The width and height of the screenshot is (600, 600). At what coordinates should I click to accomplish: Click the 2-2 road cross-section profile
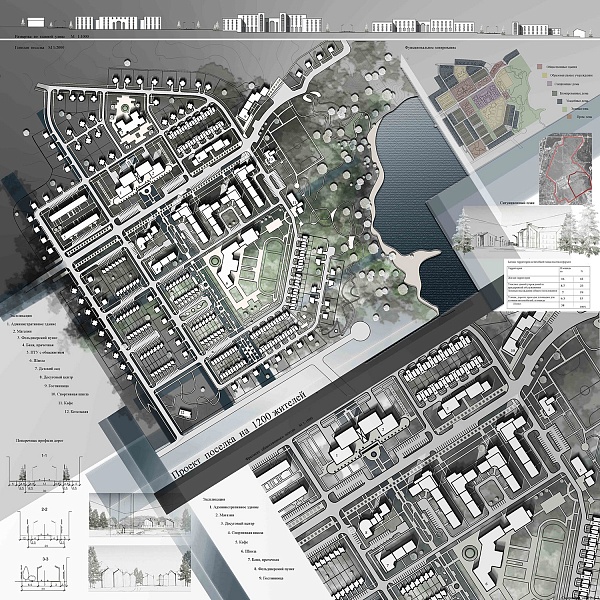[42, 527]
